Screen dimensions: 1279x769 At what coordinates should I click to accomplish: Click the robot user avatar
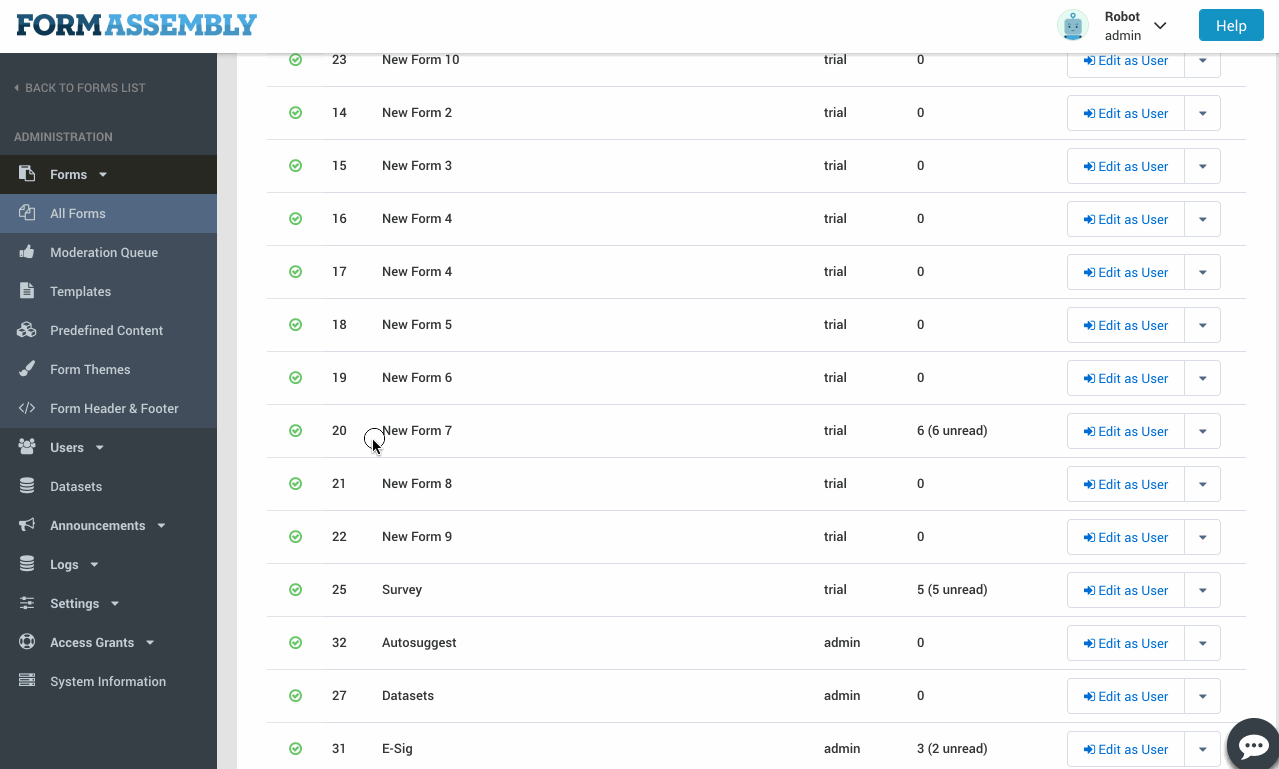tap(1073, 26)
